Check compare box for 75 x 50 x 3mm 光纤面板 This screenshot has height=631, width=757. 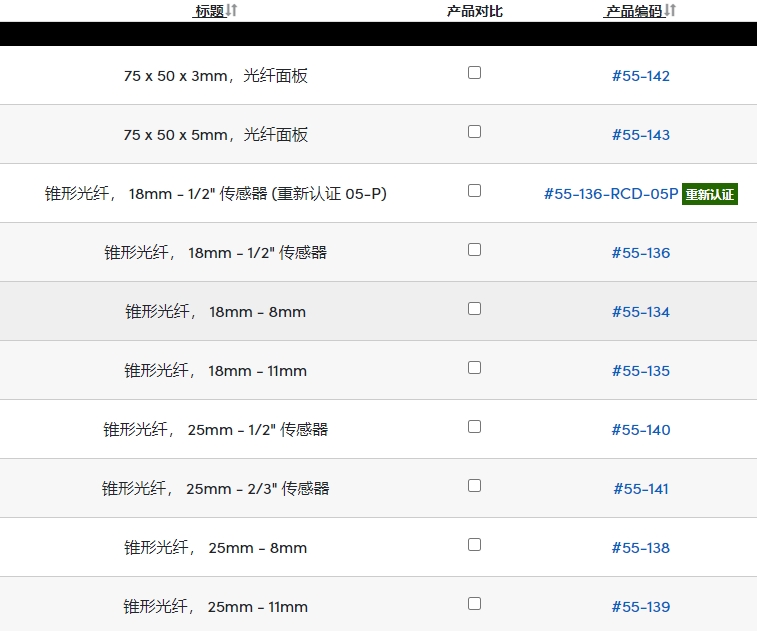tap(475, 73)
